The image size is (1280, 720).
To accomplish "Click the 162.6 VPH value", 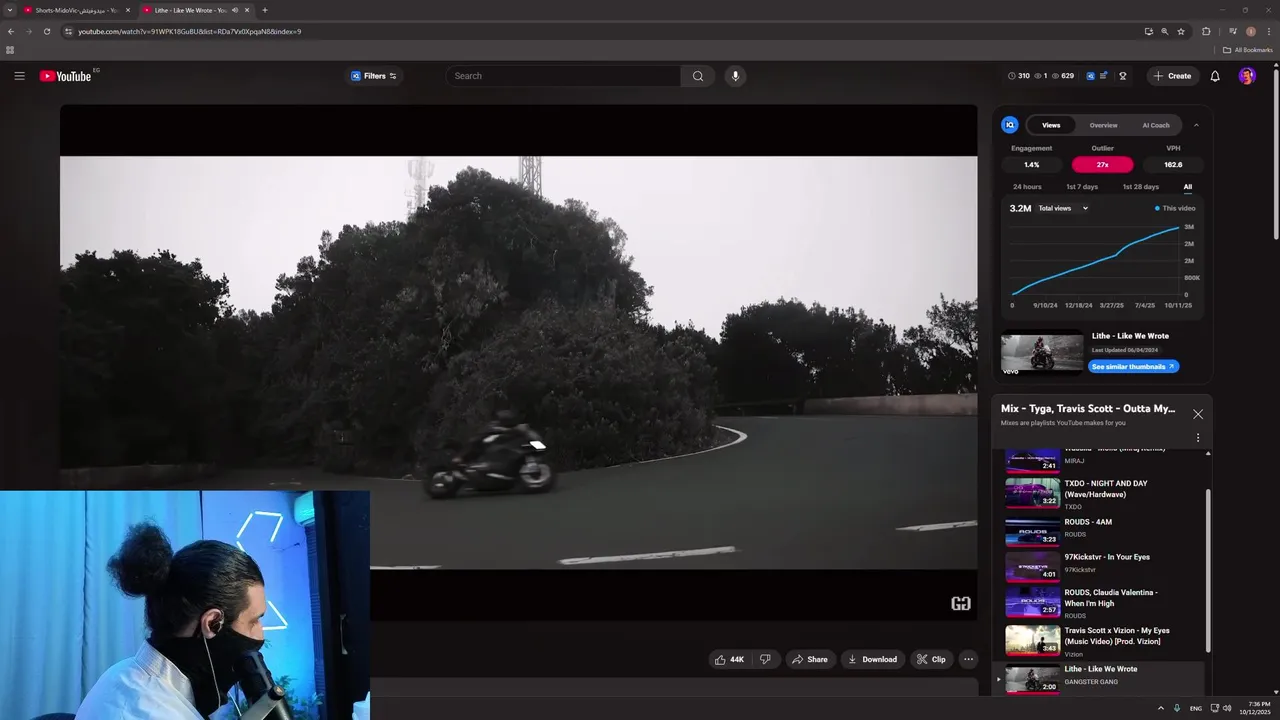I will point(1173,165).
